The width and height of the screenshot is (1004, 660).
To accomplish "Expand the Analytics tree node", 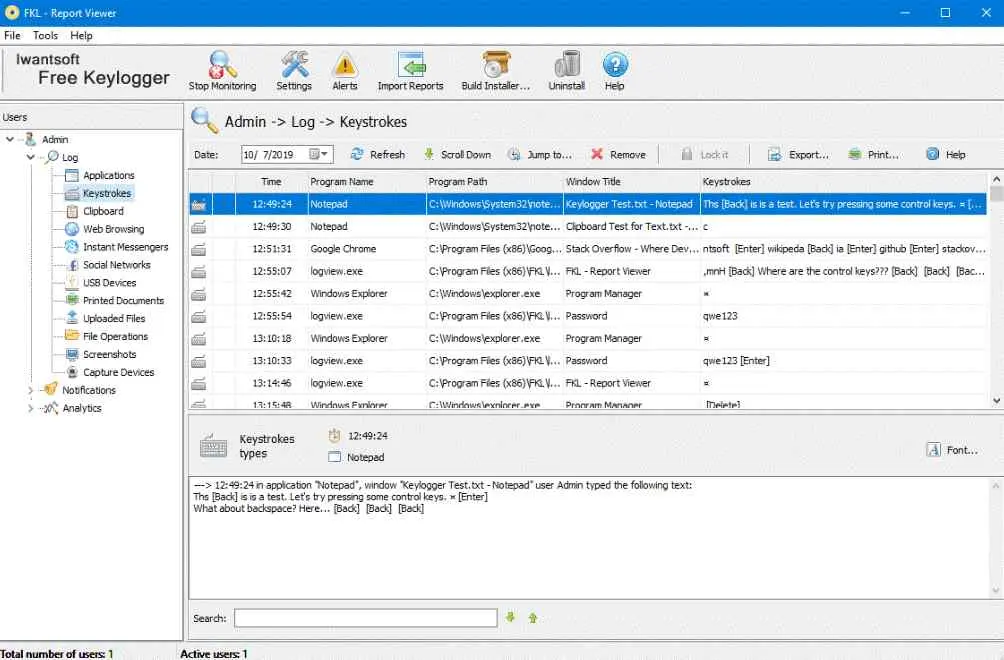I will pos(31,408).
